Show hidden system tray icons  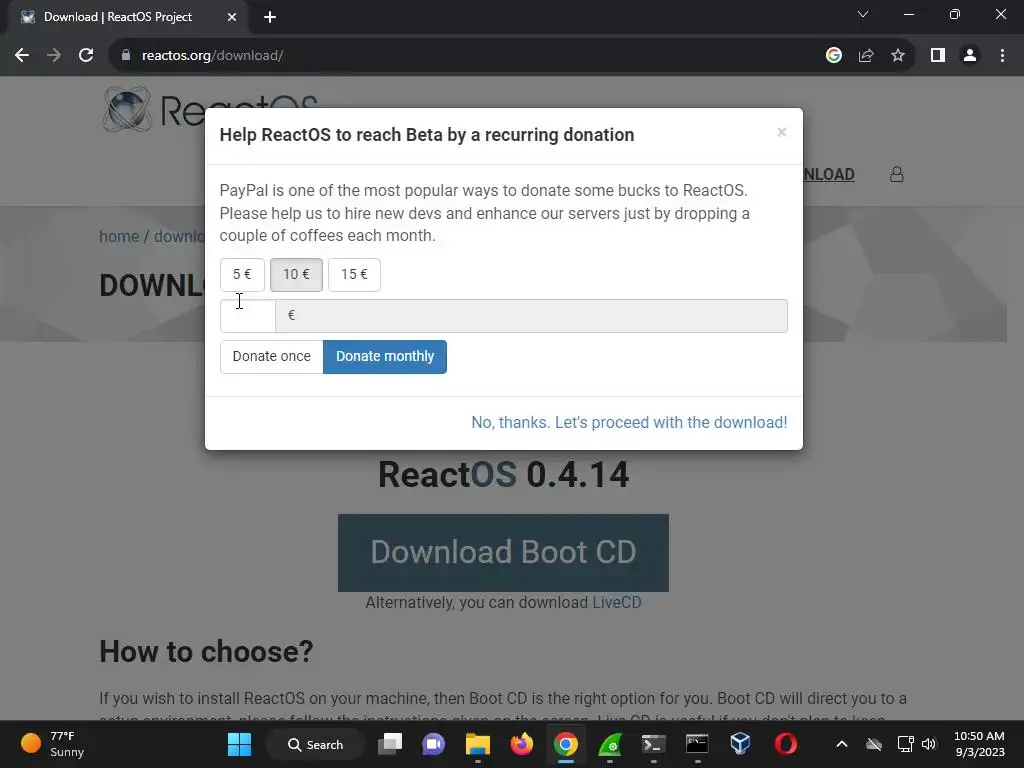pyautogui.click(x=842, y=744)
